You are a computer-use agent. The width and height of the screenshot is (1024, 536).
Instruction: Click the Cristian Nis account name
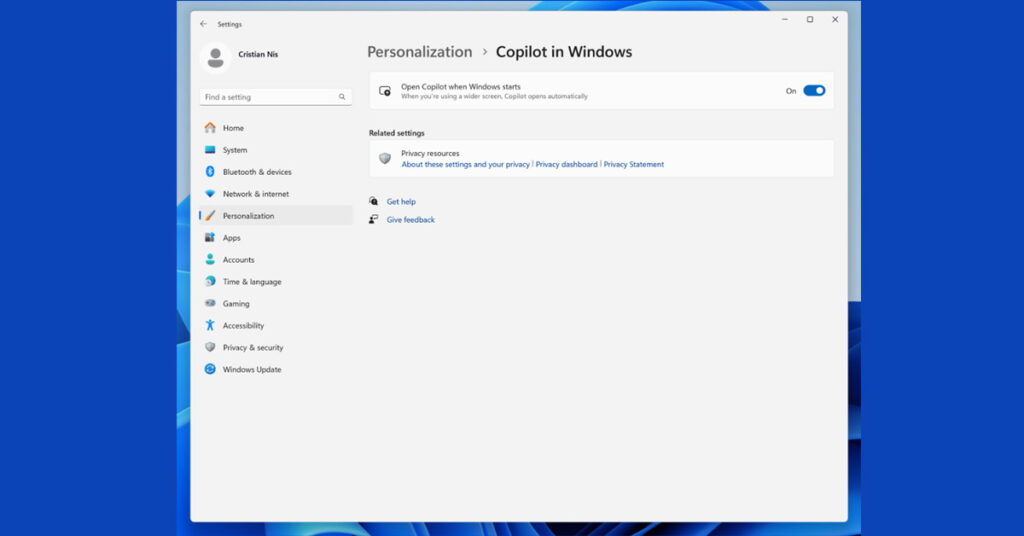(x=258, y=54)
